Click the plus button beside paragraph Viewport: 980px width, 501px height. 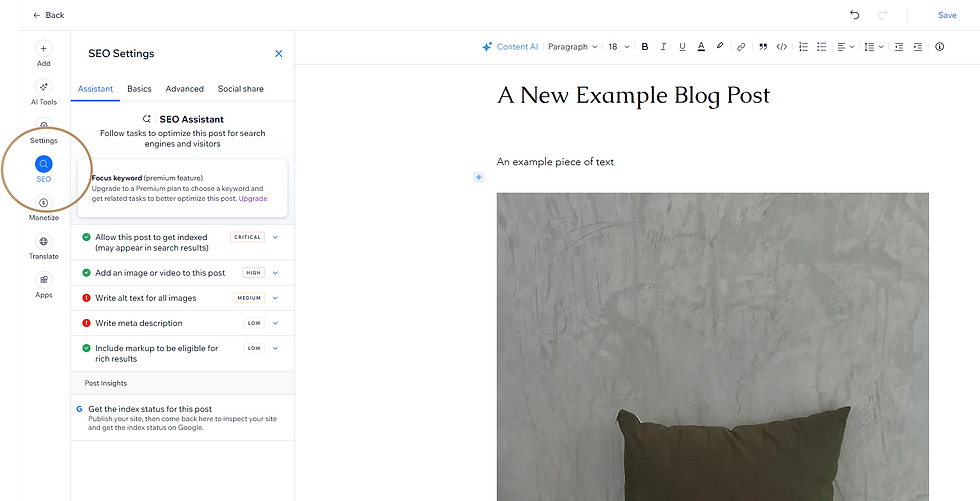479,177
